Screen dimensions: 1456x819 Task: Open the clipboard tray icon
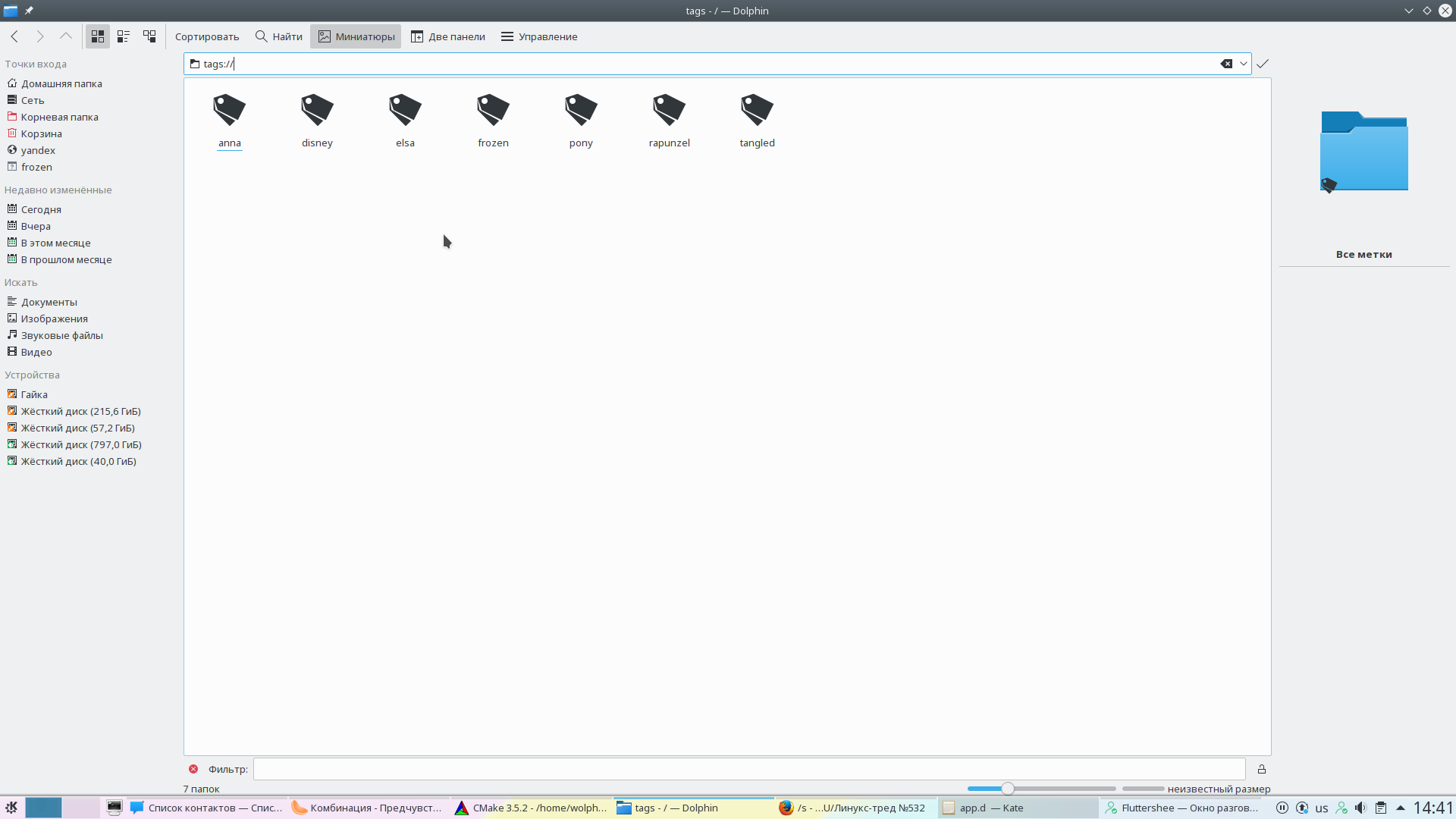pyautogui.click(x=1381, y=808)
